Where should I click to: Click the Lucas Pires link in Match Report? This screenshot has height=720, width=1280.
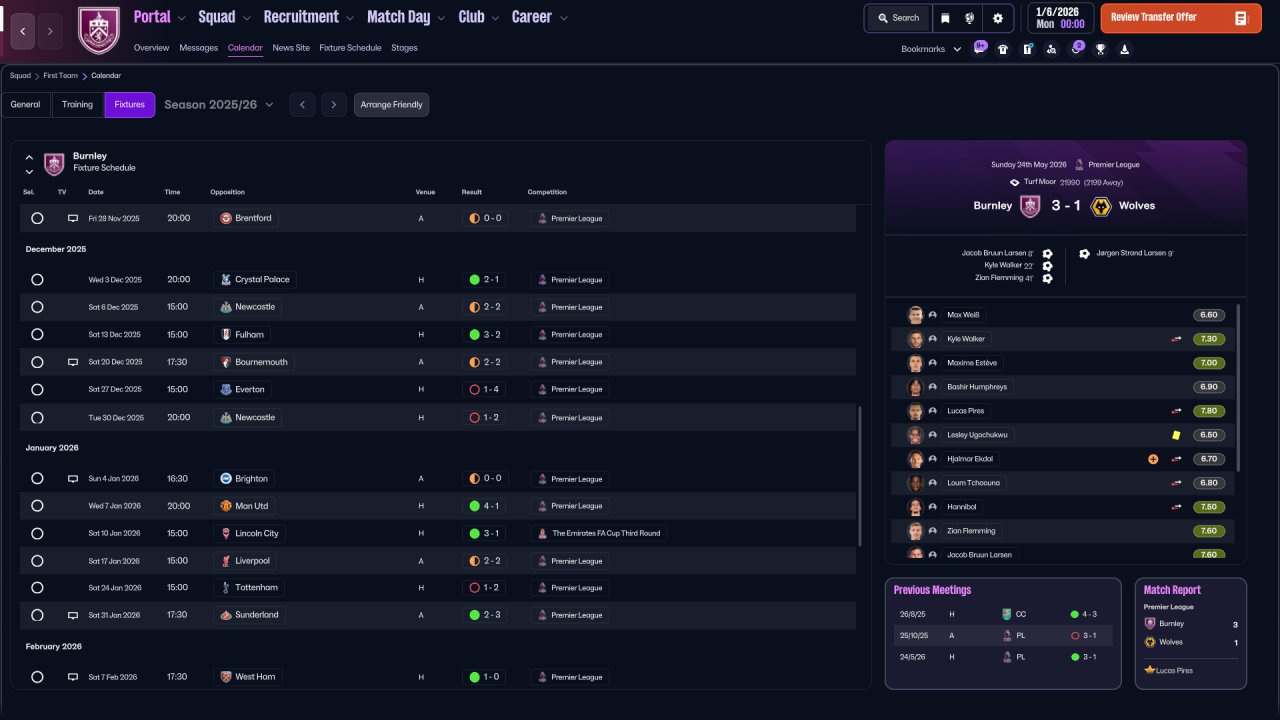(x=1175, y=670)
